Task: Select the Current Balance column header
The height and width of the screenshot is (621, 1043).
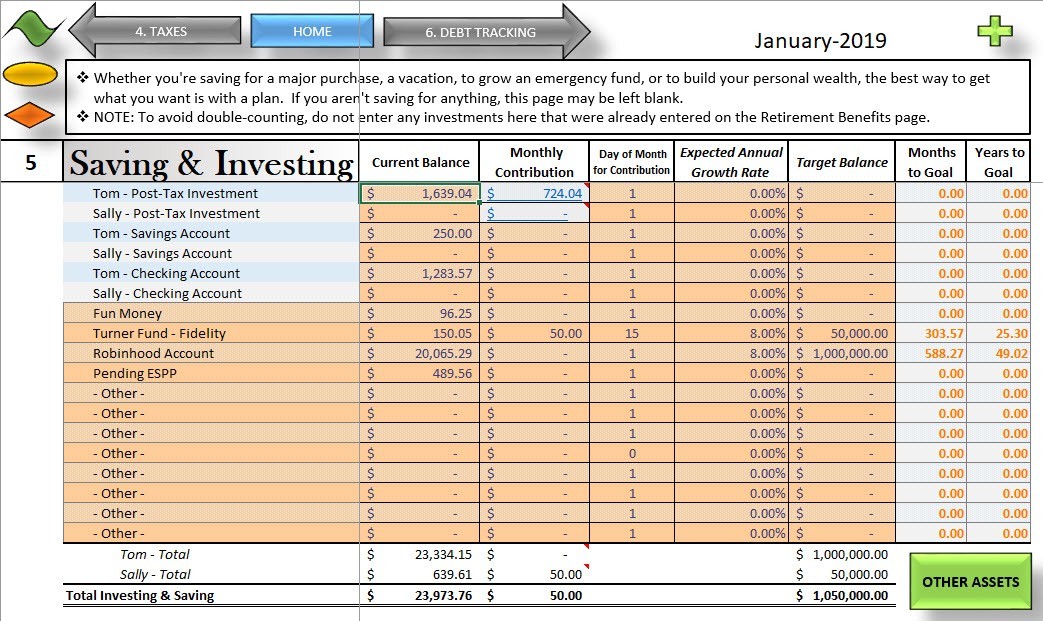Action: 420,162
